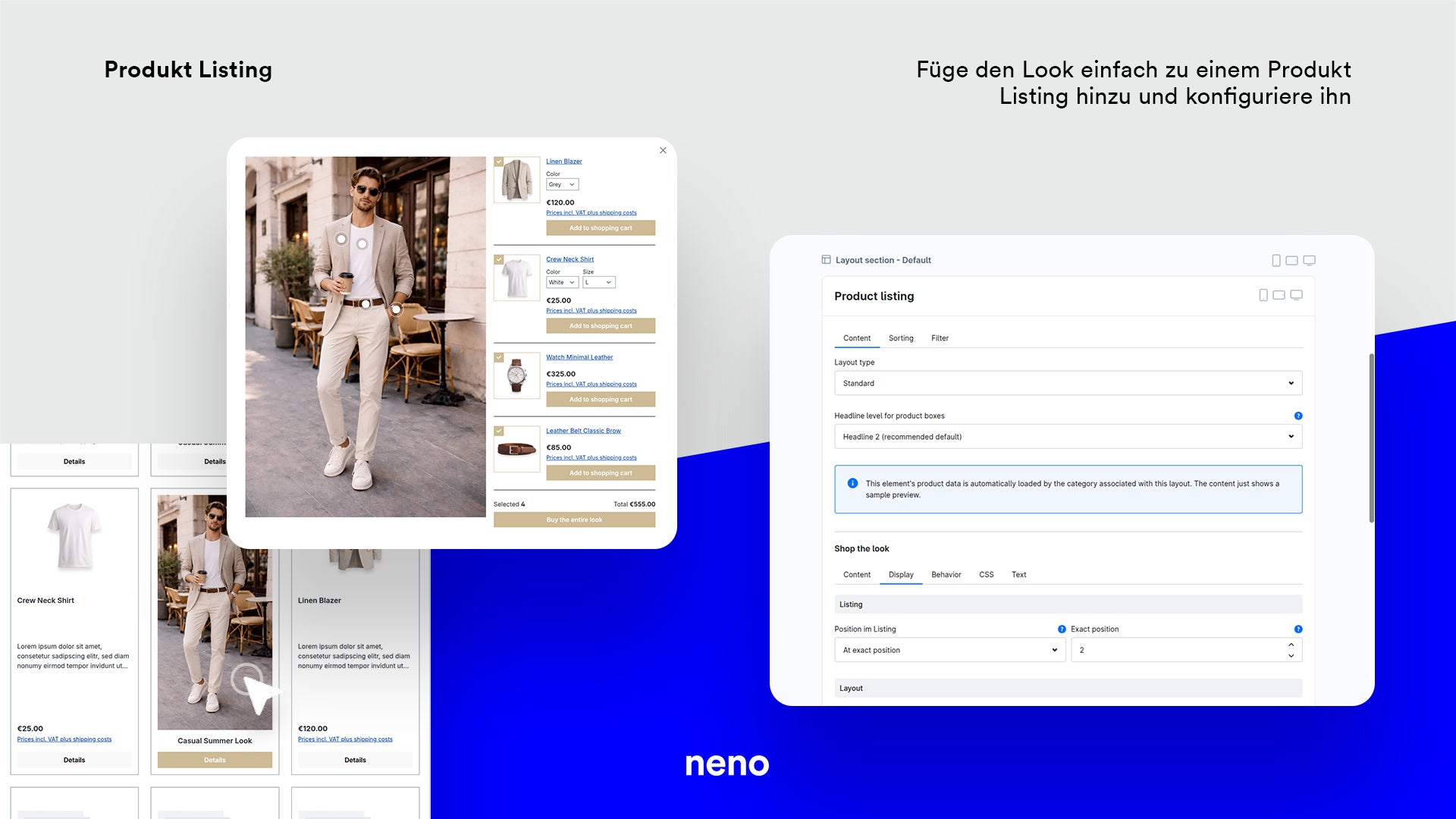Image resolution: width=1456 pixels, height=819 pixels.
Task: Click the Layout section header bar
Action: click(1068, 688)
